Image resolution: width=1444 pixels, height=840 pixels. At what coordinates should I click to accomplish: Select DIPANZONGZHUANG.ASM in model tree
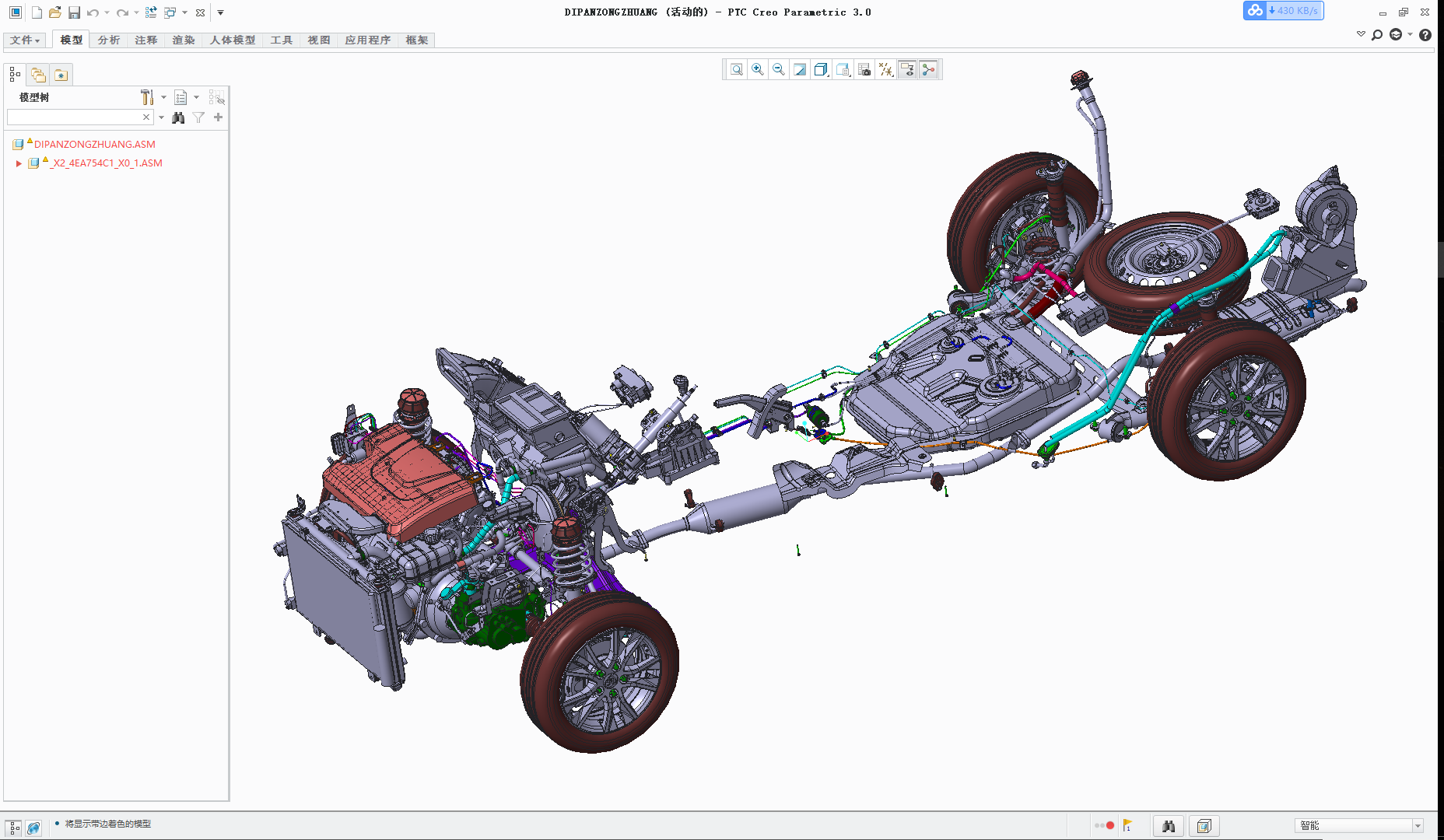(x=94, y=145)
